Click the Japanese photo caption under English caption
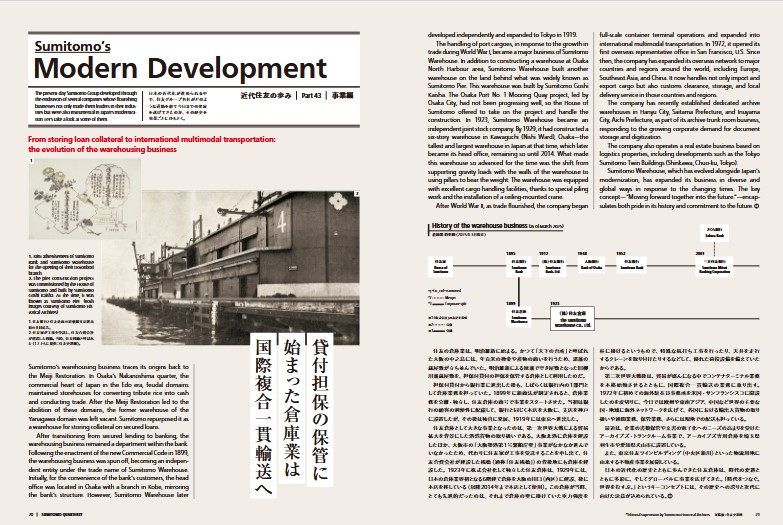Viewport: 783px width, 525px height. (61, 332)
